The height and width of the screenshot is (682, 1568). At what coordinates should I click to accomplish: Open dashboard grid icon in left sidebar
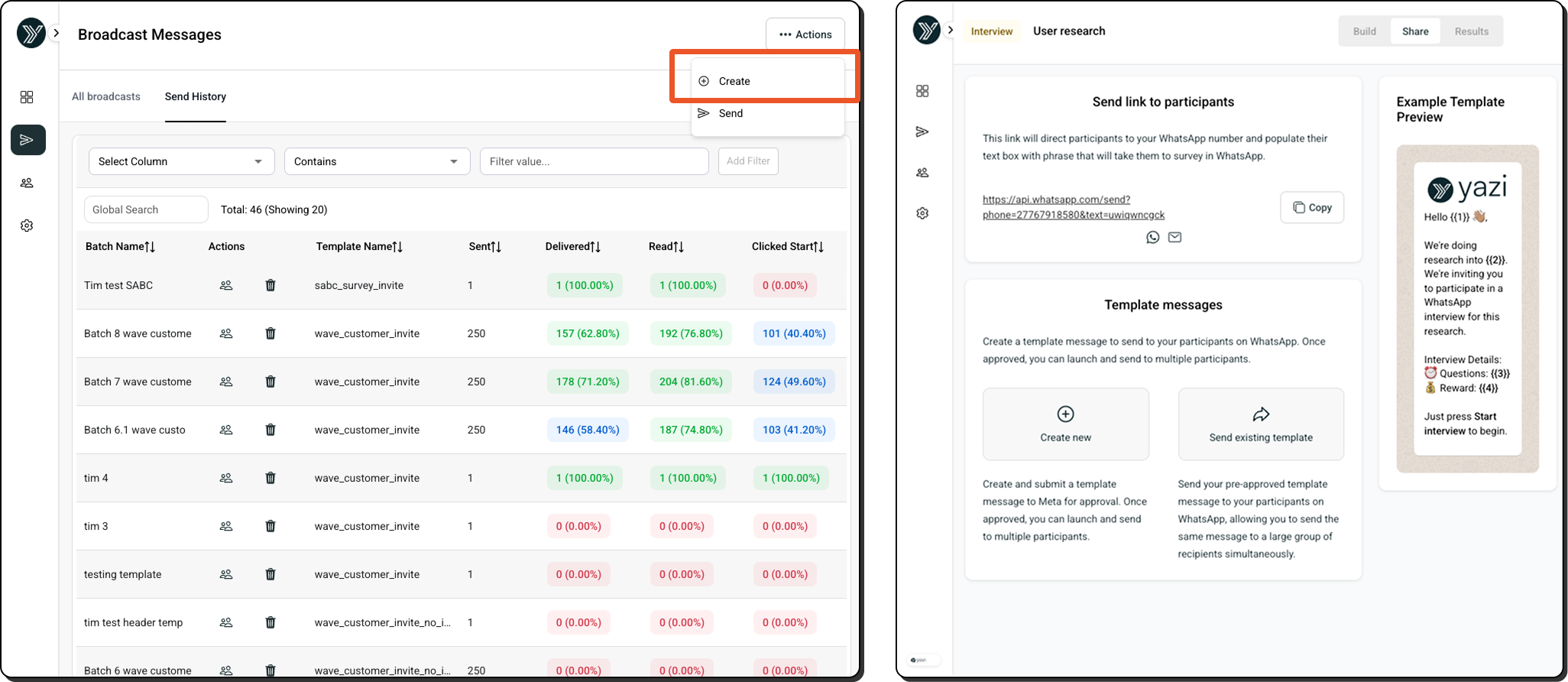pos(27,97)
